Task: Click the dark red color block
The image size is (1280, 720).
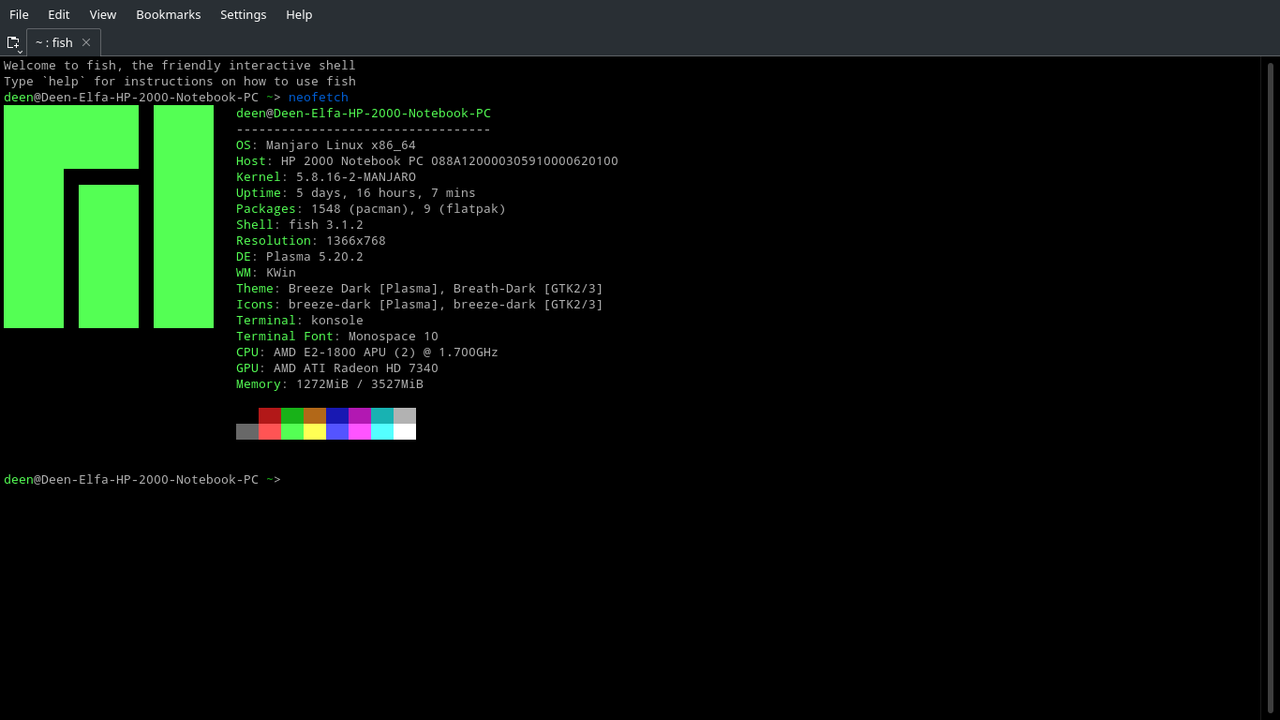Action: pyautogui.click(x=270, y=415)
